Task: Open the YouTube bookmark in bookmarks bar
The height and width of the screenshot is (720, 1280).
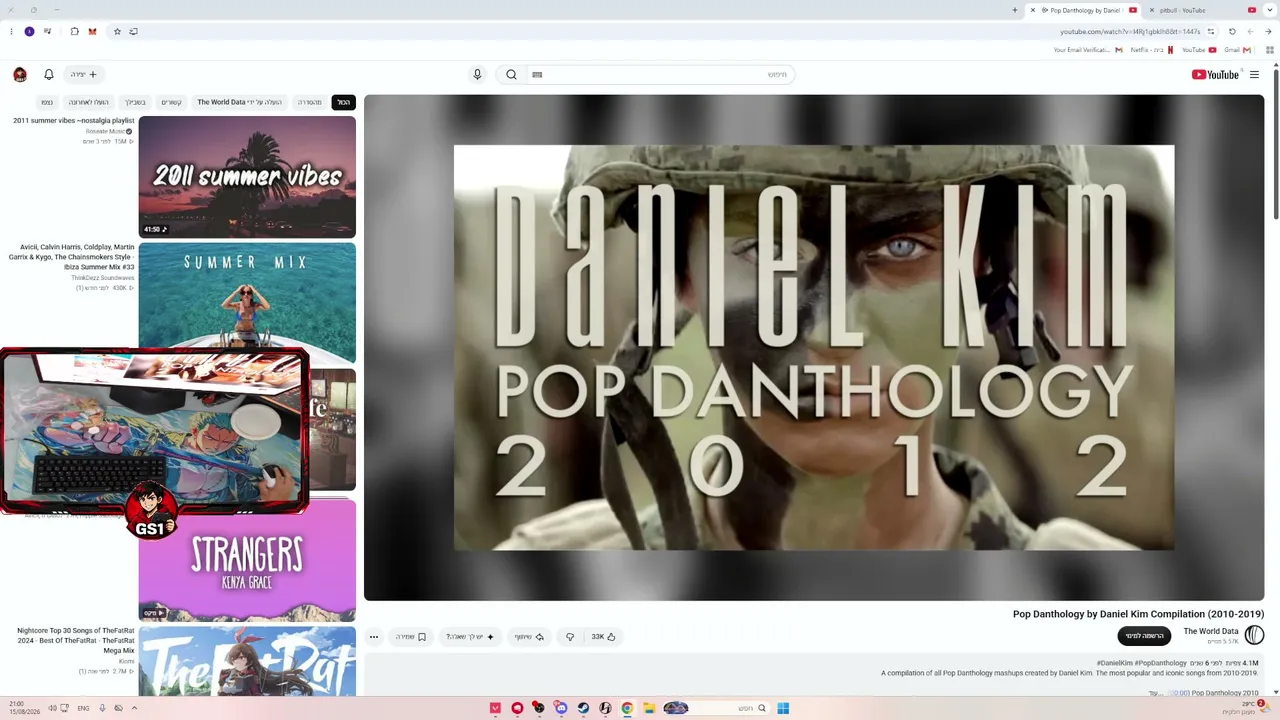Action: pyautogui.click(x=1199, y=50)
